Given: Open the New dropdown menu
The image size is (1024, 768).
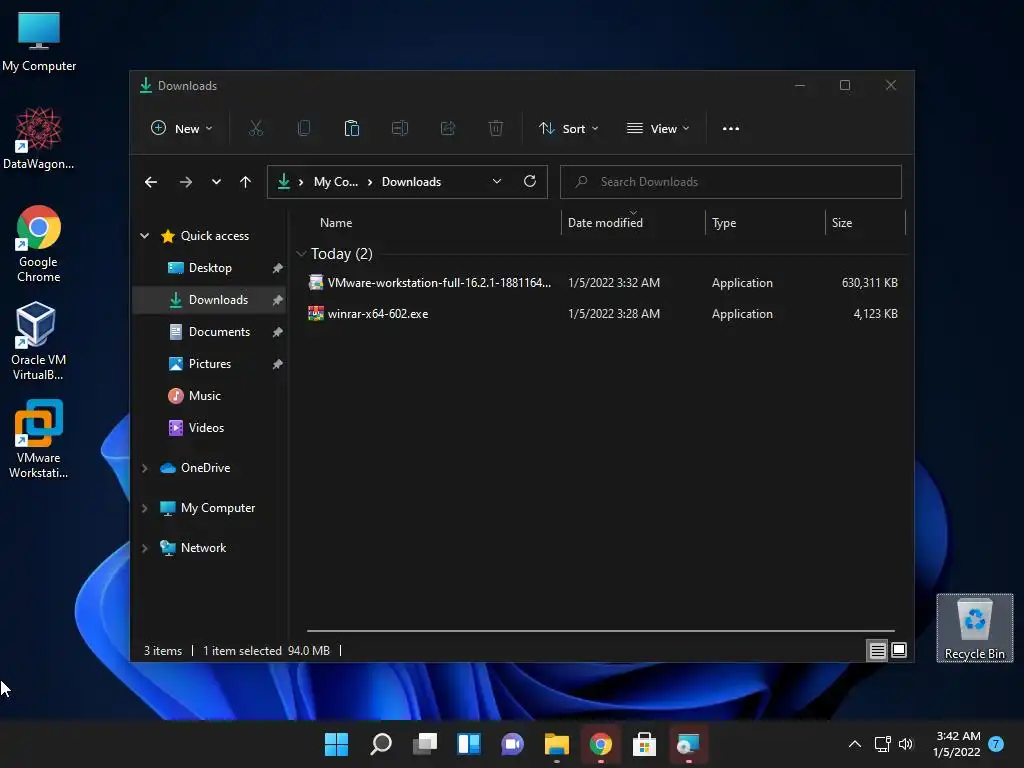Looking at the screenshot, I should coord(182,129).
